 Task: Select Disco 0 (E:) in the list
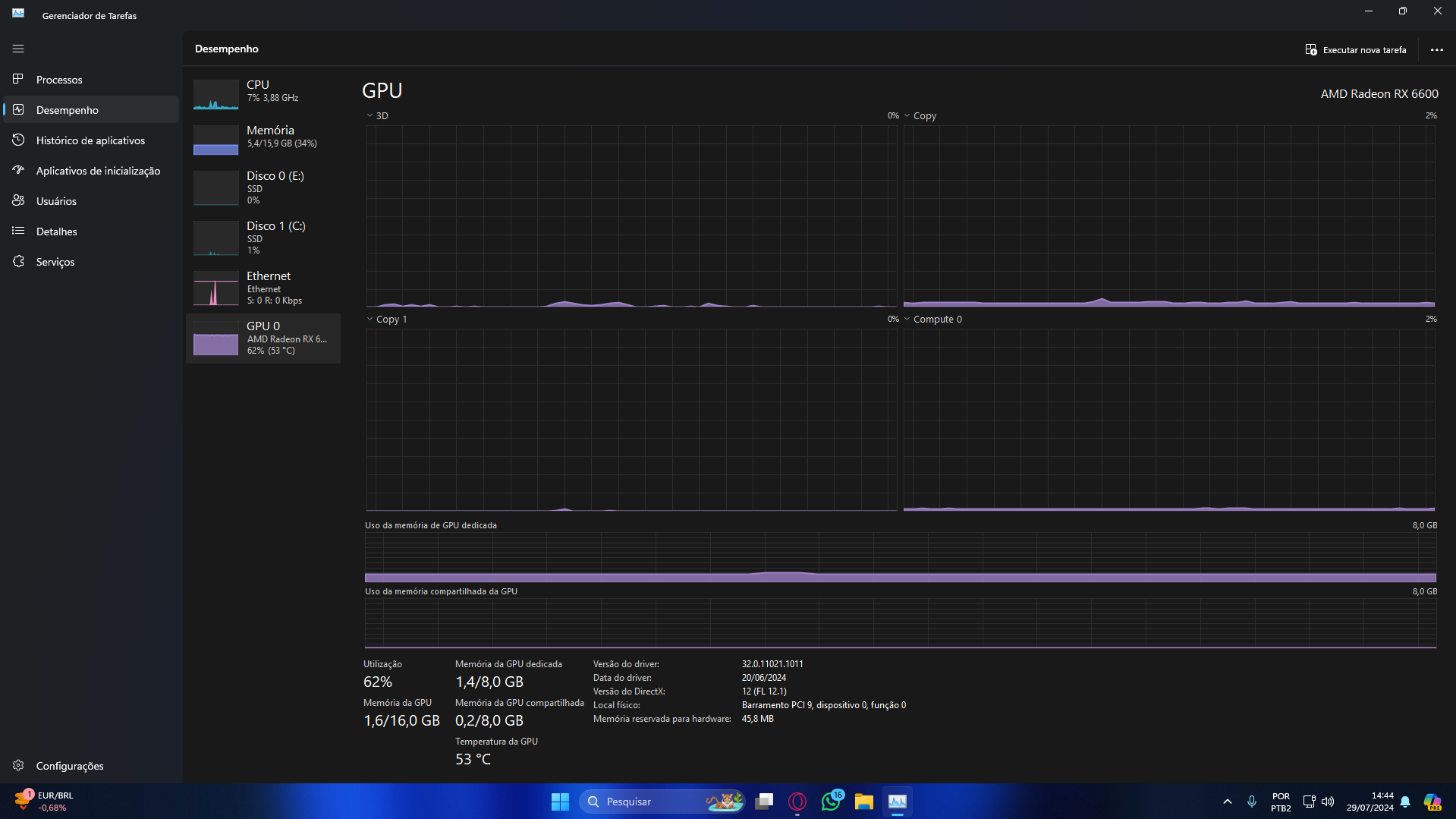pos(263,187)
